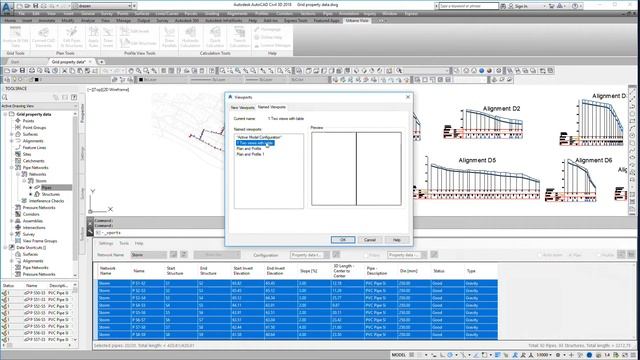Screen dimensions: 640x360
Task: Select Points in the Toolspace tree
Action: pyautogui.click(x=28, y=121)
